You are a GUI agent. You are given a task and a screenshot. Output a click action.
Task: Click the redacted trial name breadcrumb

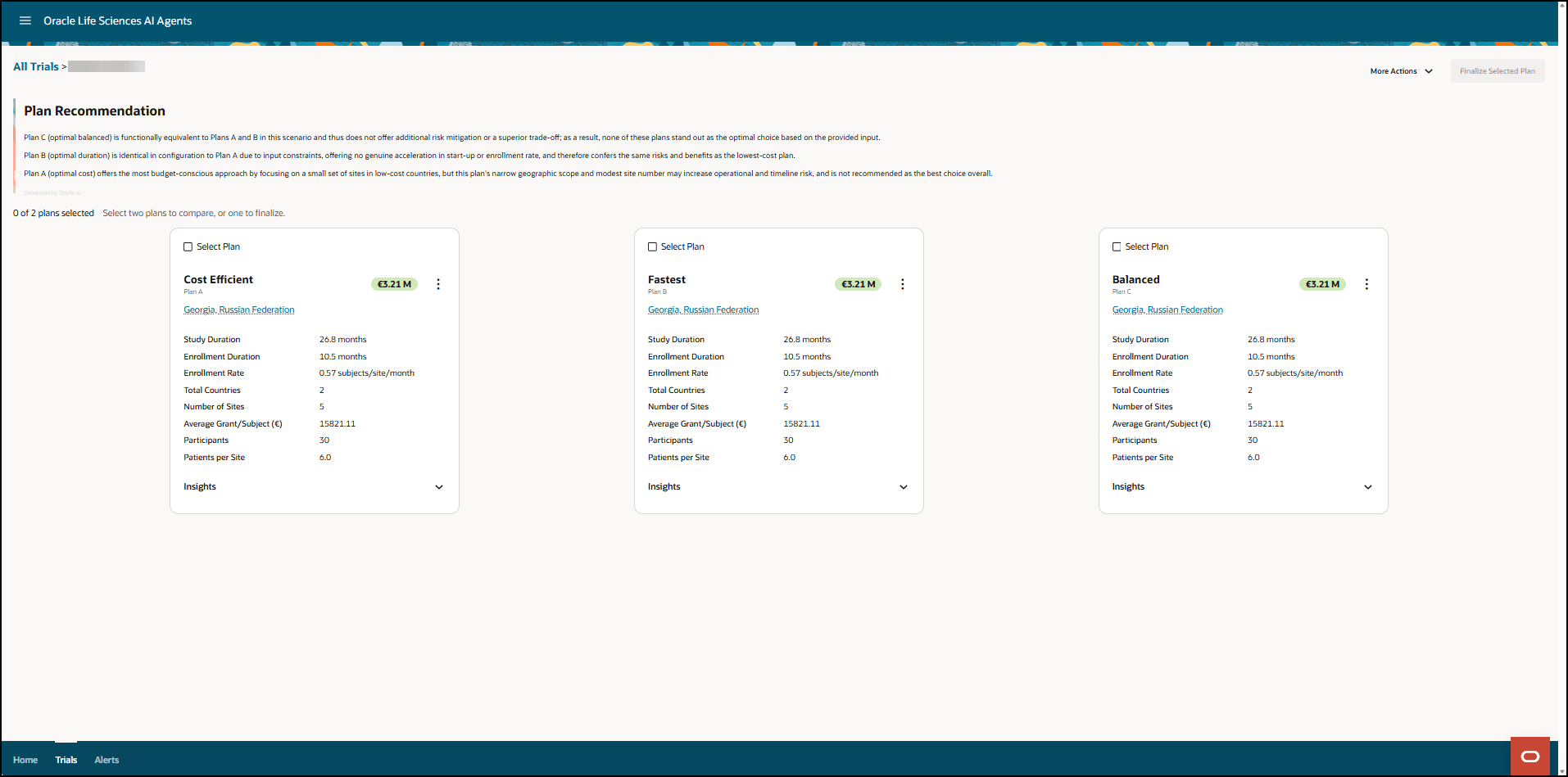coord(106,66)
